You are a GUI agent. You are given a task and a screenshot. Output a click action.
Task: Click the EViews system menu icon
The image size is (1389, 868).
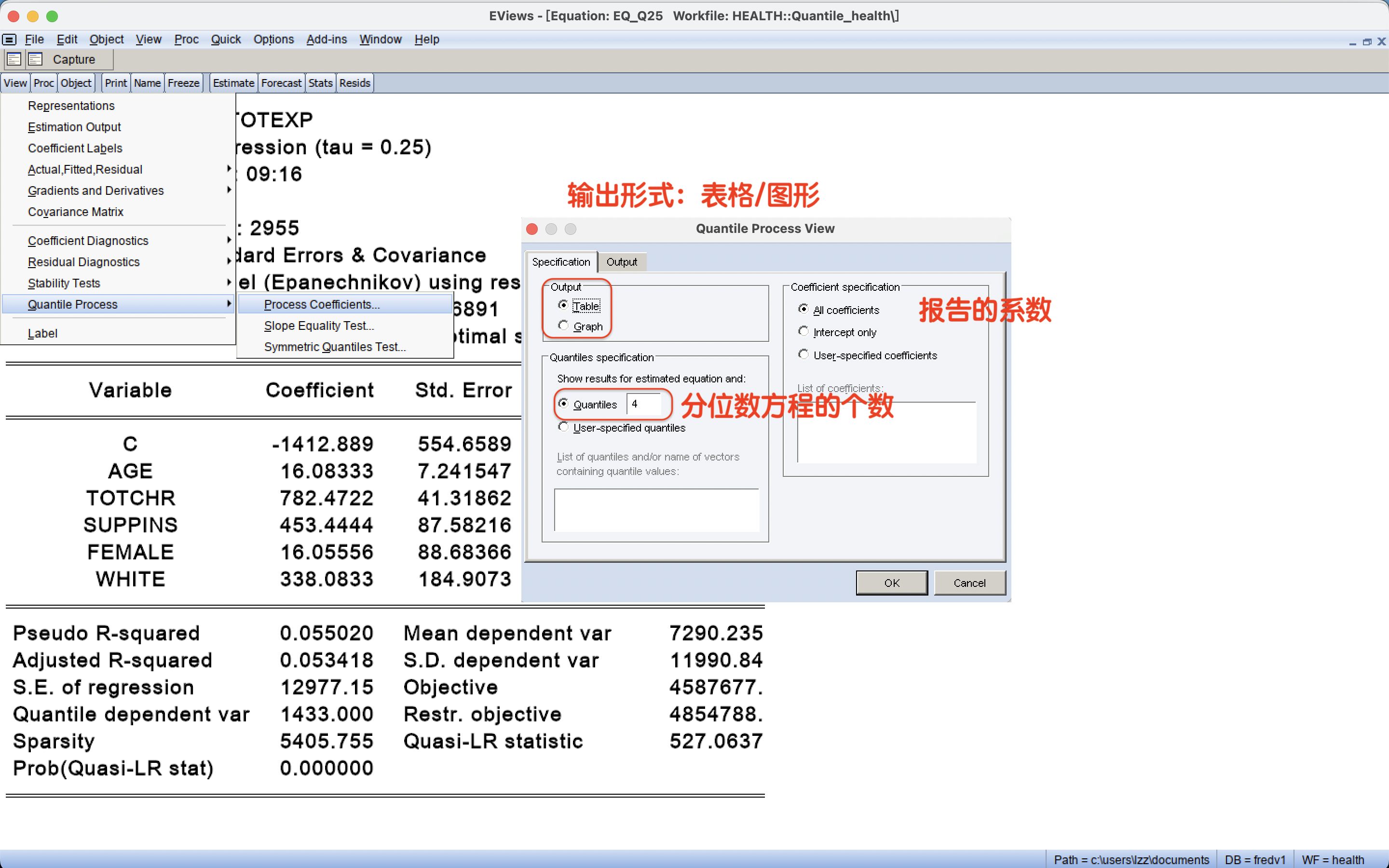(x=9, y=40)
